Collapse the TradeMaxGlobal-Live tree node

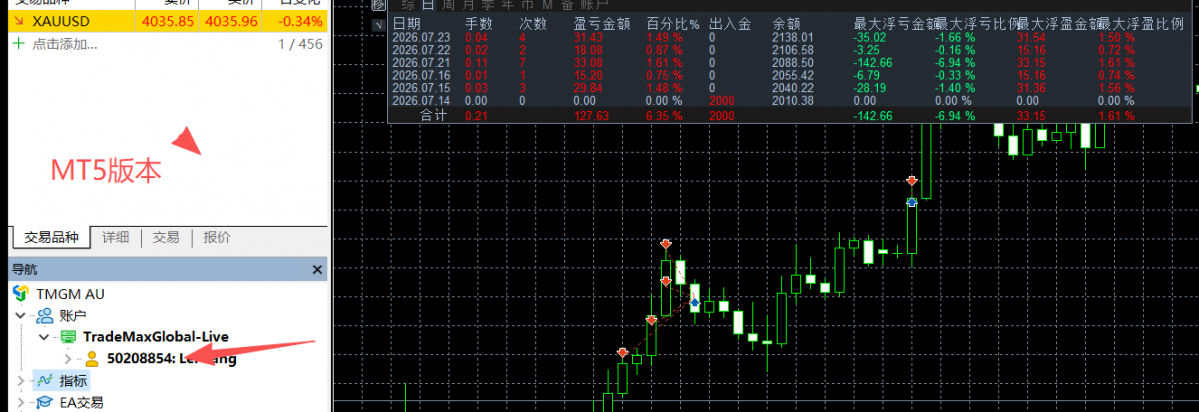pos(44,336)
